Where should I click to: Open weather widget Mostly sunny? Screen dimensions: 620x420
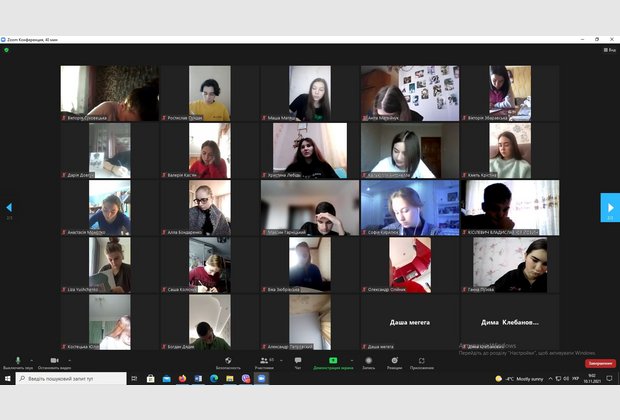coord(519,379)
